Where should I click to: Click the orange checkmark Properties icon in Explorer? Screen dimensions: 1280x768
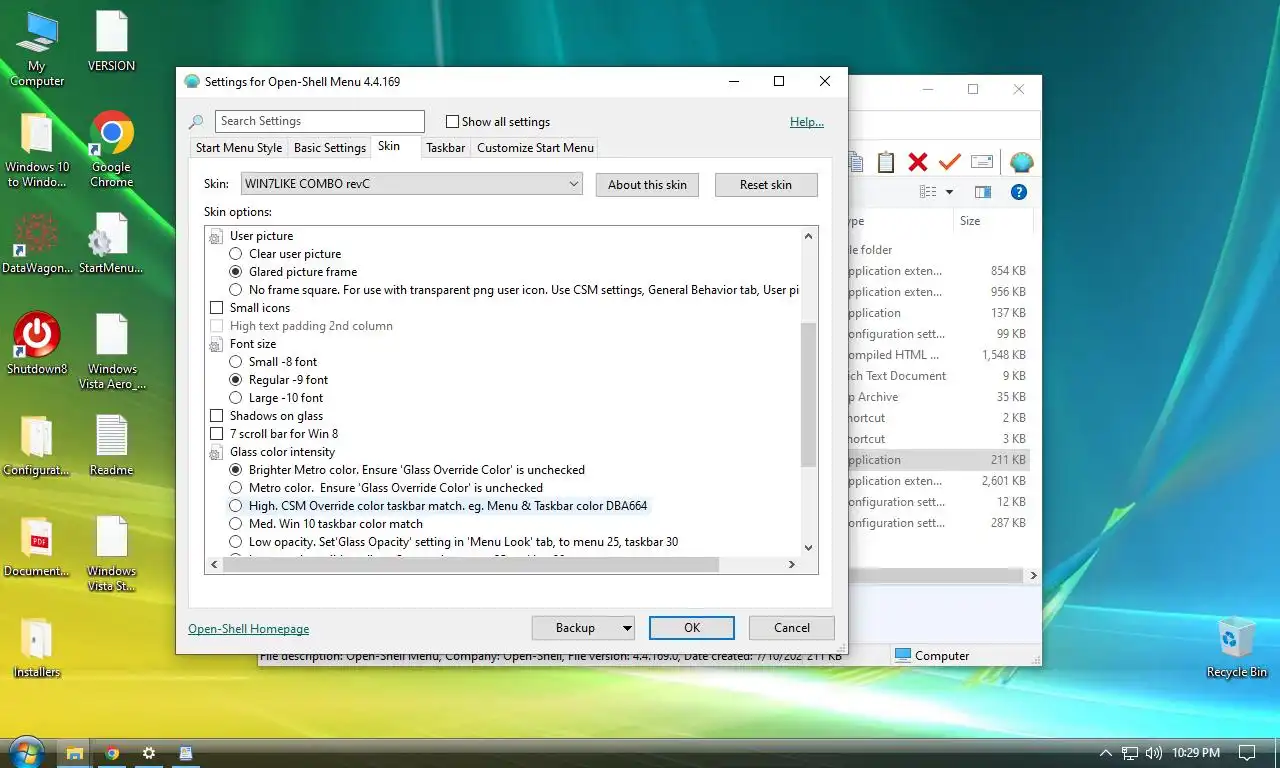pos(949,162)
